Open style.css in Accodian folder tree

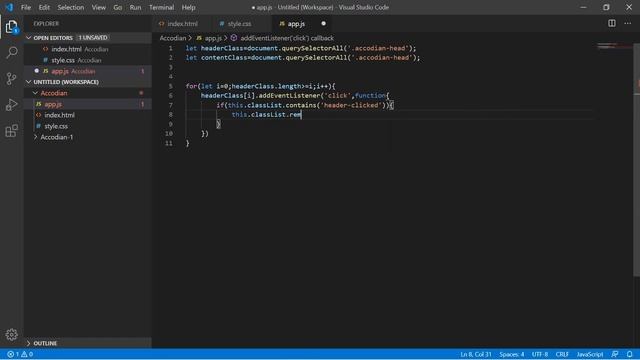tap(88, 126)
